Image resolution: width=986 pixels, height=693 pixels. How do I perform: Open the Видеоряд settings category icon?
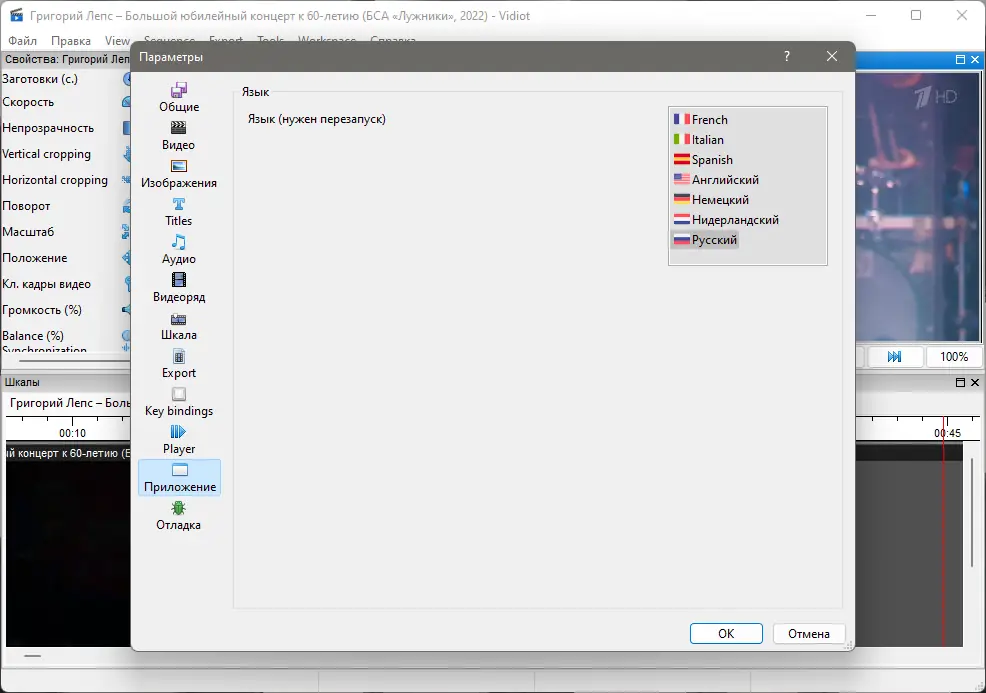pos(179,287)
